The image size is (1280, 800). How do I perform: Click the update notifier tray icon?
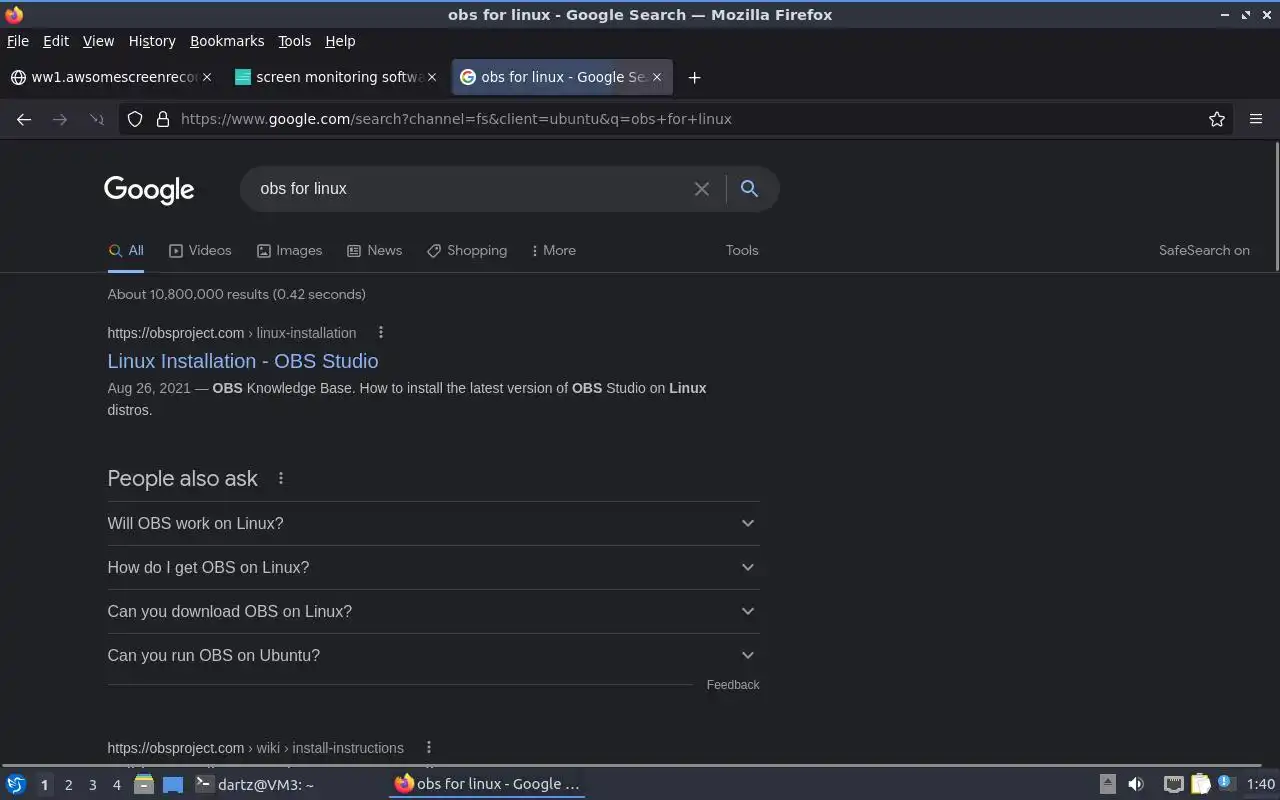coord(1226,783)
